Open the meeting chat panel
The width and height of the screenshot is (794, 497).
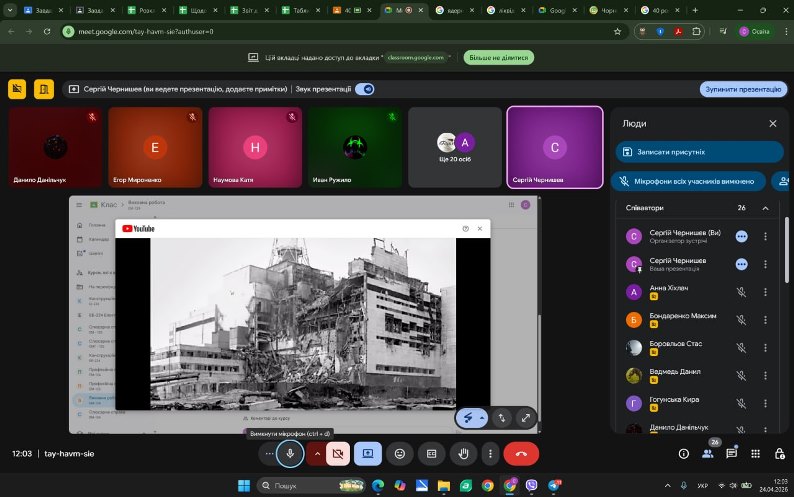[731, 453]
